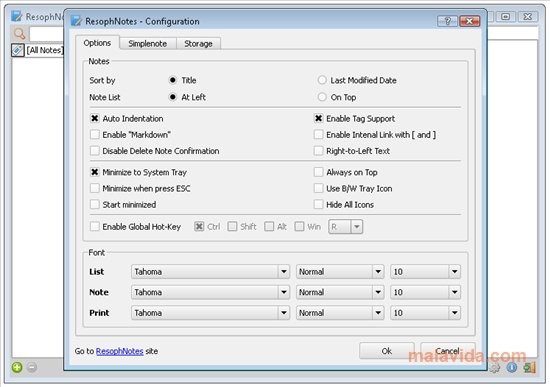Uncheck Auto Indentation checkbox

click(95, 119)
